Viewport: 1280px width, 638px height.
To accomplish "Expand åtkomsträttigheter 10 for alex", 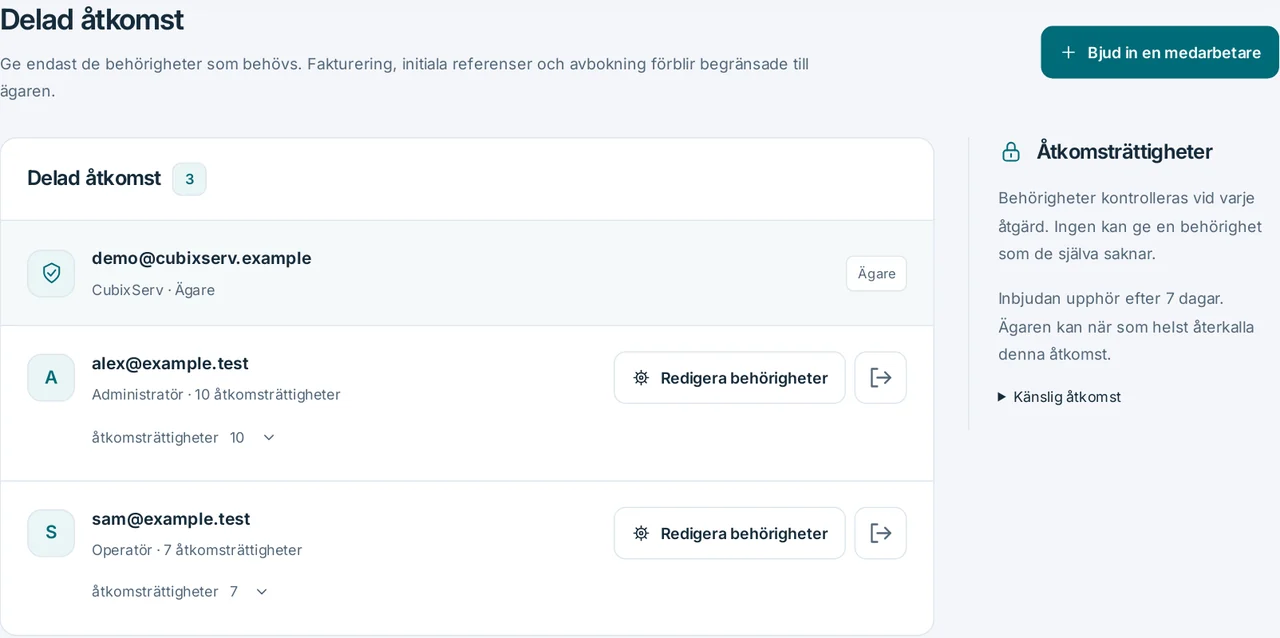I will (x=184, y=437).
